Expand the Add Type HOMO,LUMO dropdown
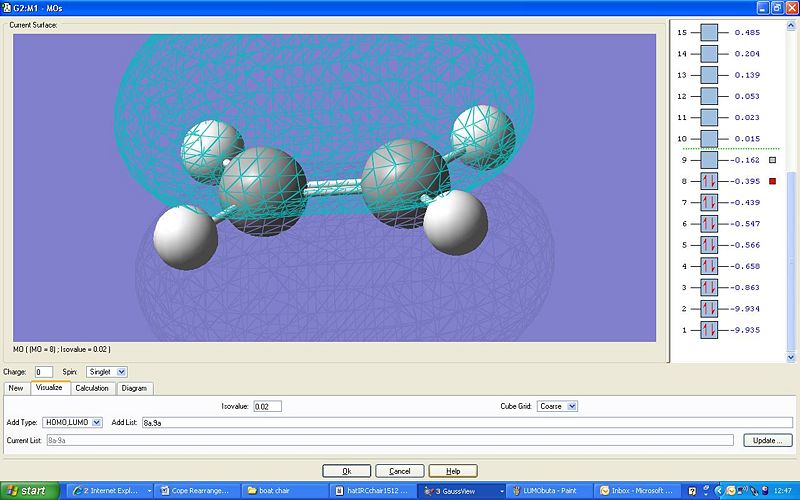Viewport: 800px width, 500px height. pos(71,423)
